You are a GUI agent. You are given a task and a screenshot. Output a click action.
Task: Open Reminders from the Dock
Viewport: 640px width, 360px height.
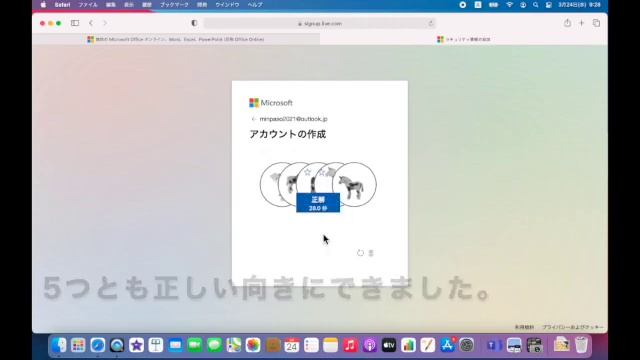tap(311, 345)
